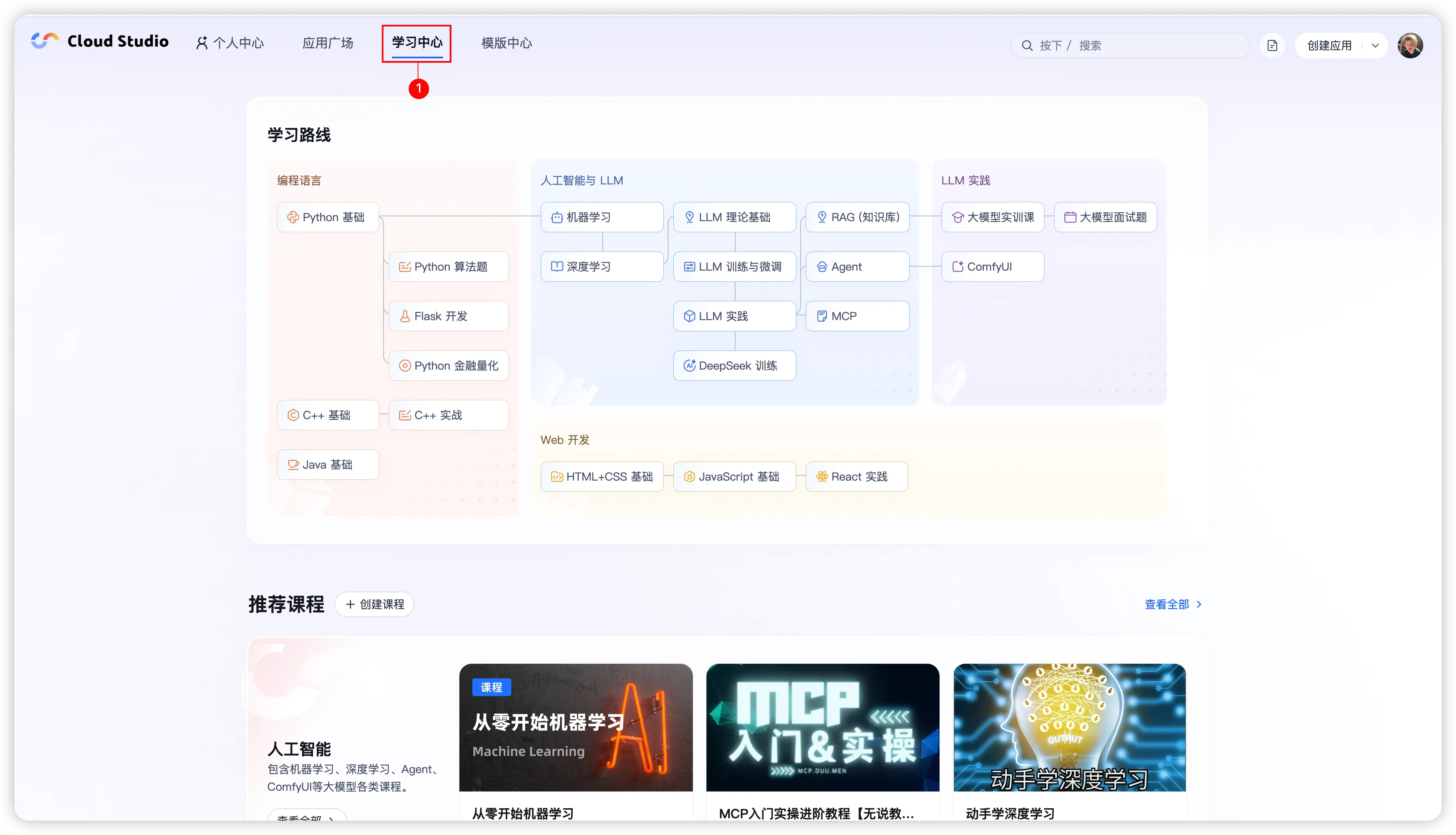Click the 创建课程 button
Screen dimensions: 1456x835
[374, 604]
